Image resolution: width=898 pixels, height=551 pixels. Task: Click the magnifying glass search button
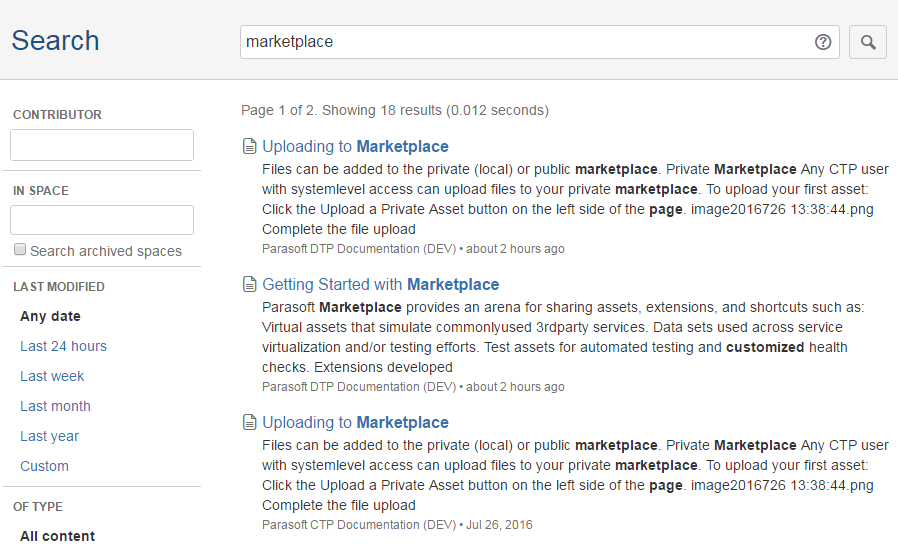pyautogui.click(x=868, y=42)
